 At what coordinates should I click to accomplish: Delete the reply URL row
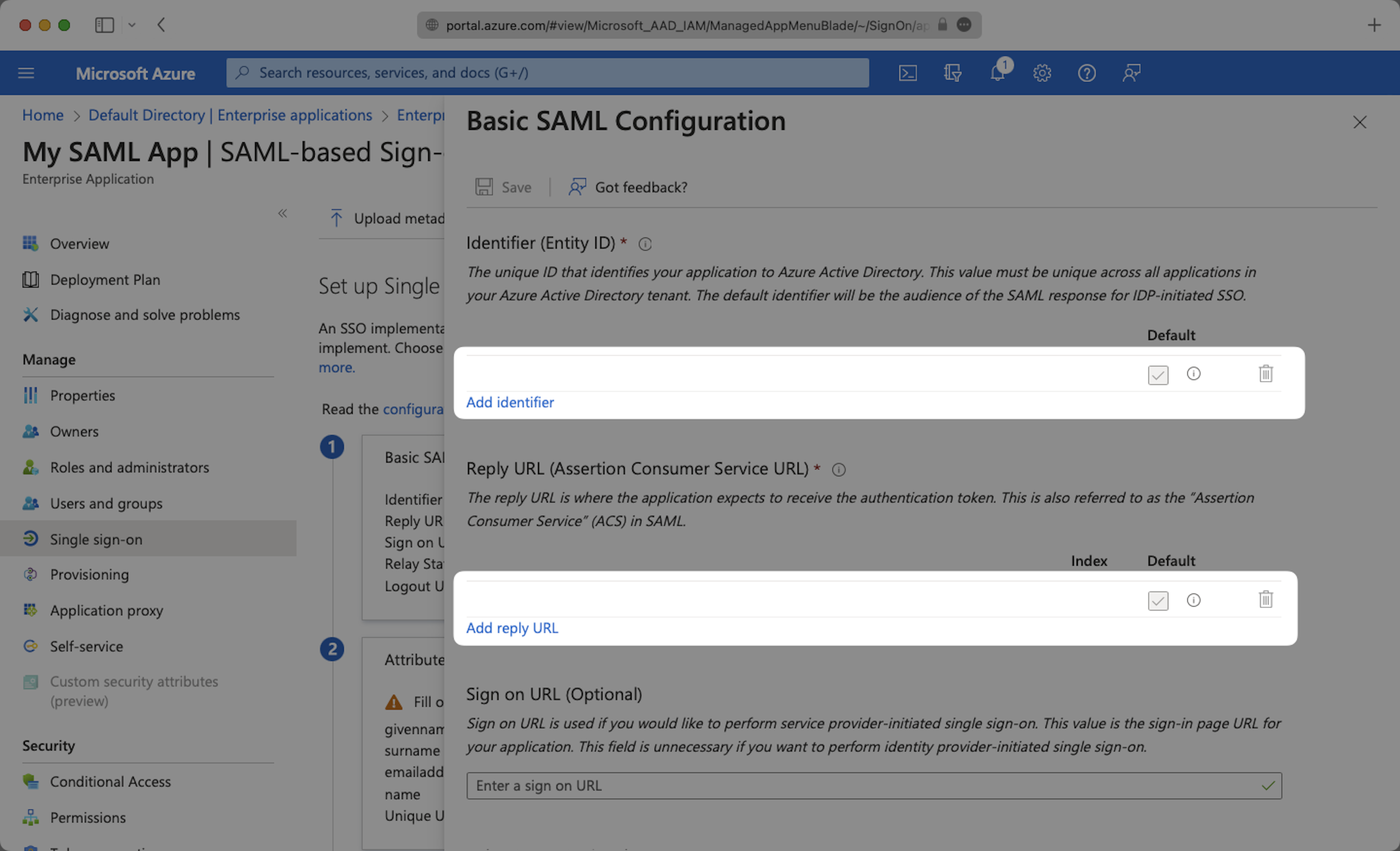click(1265, 599)
